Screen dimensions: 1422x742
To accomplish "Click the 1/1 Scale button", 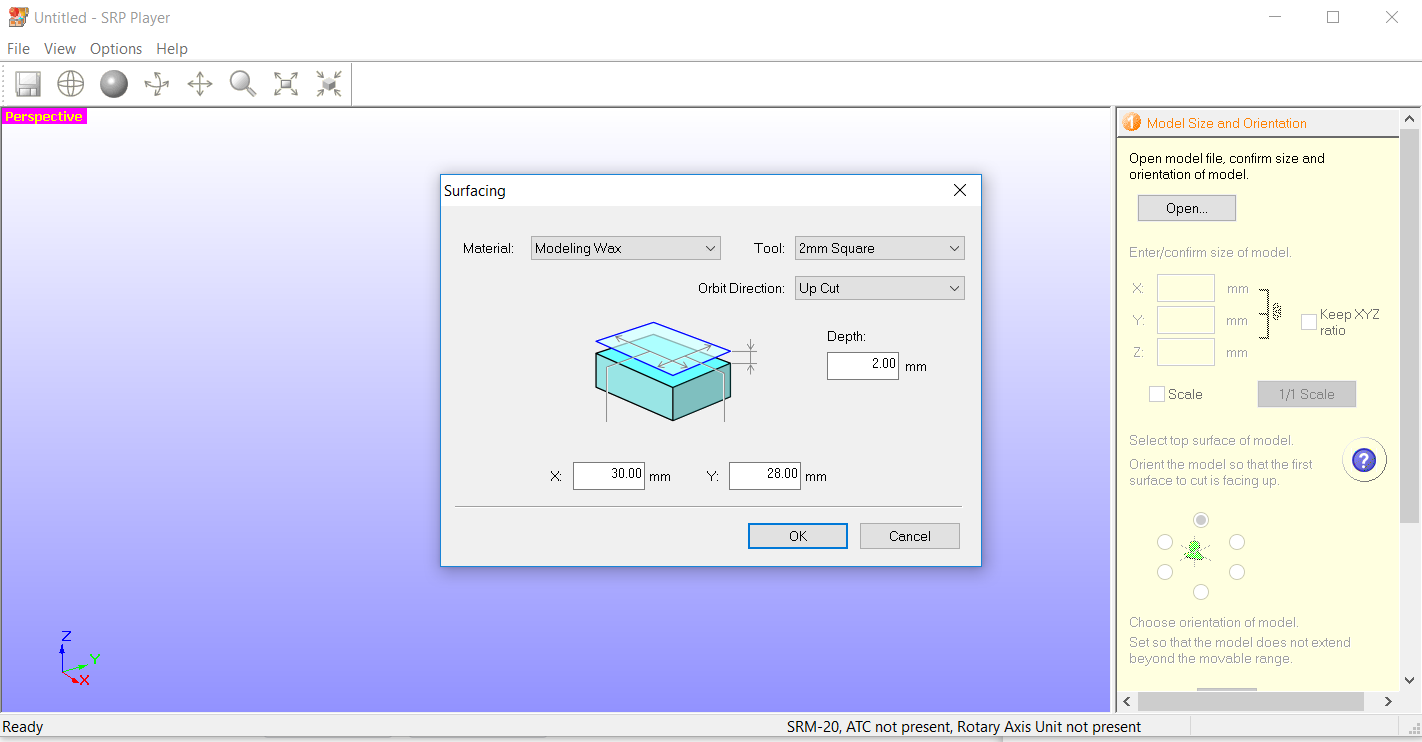I will coord(1307,394).
